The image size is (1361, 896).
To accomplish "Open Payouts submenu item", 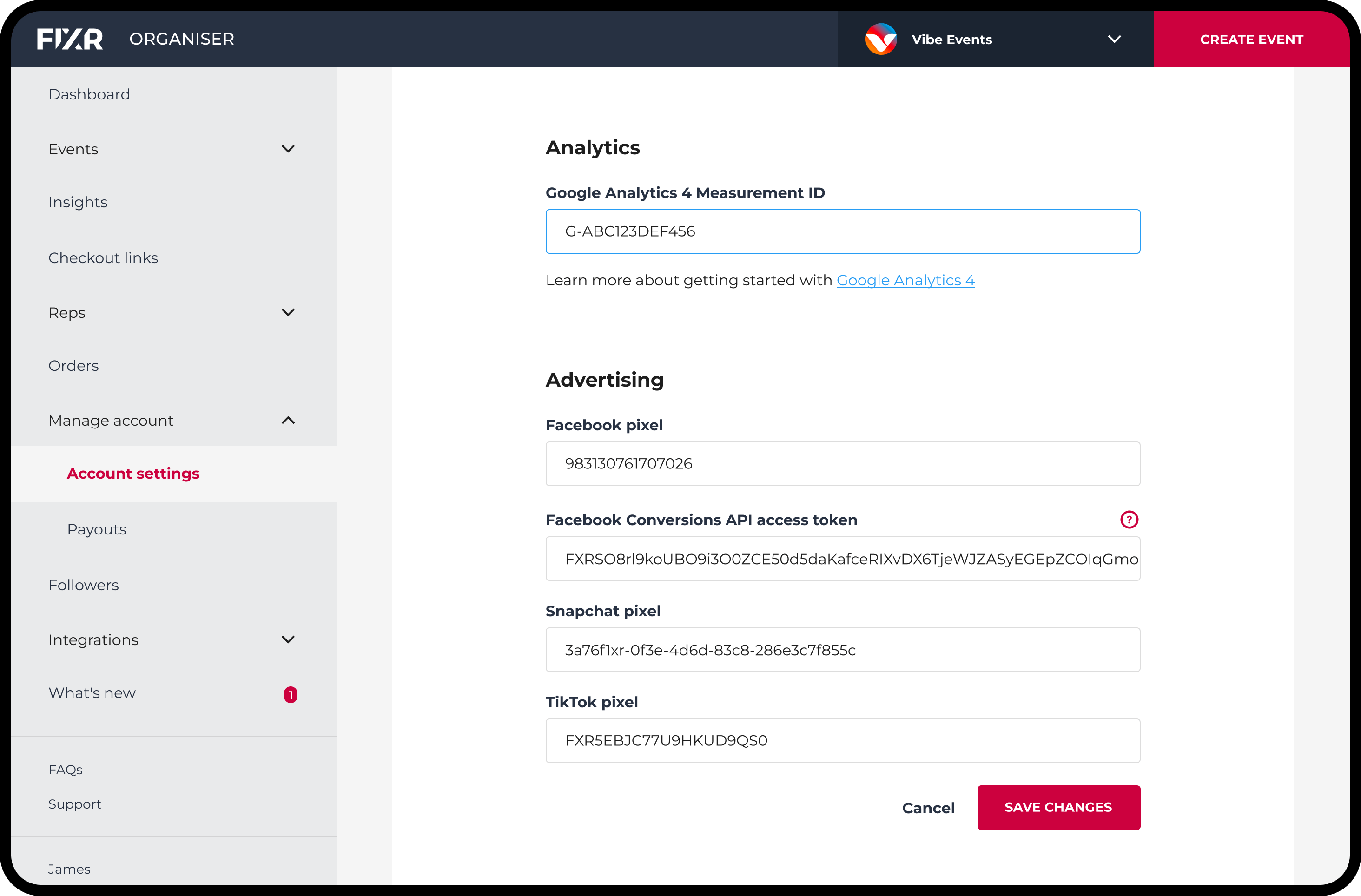I will coord(97,529).
